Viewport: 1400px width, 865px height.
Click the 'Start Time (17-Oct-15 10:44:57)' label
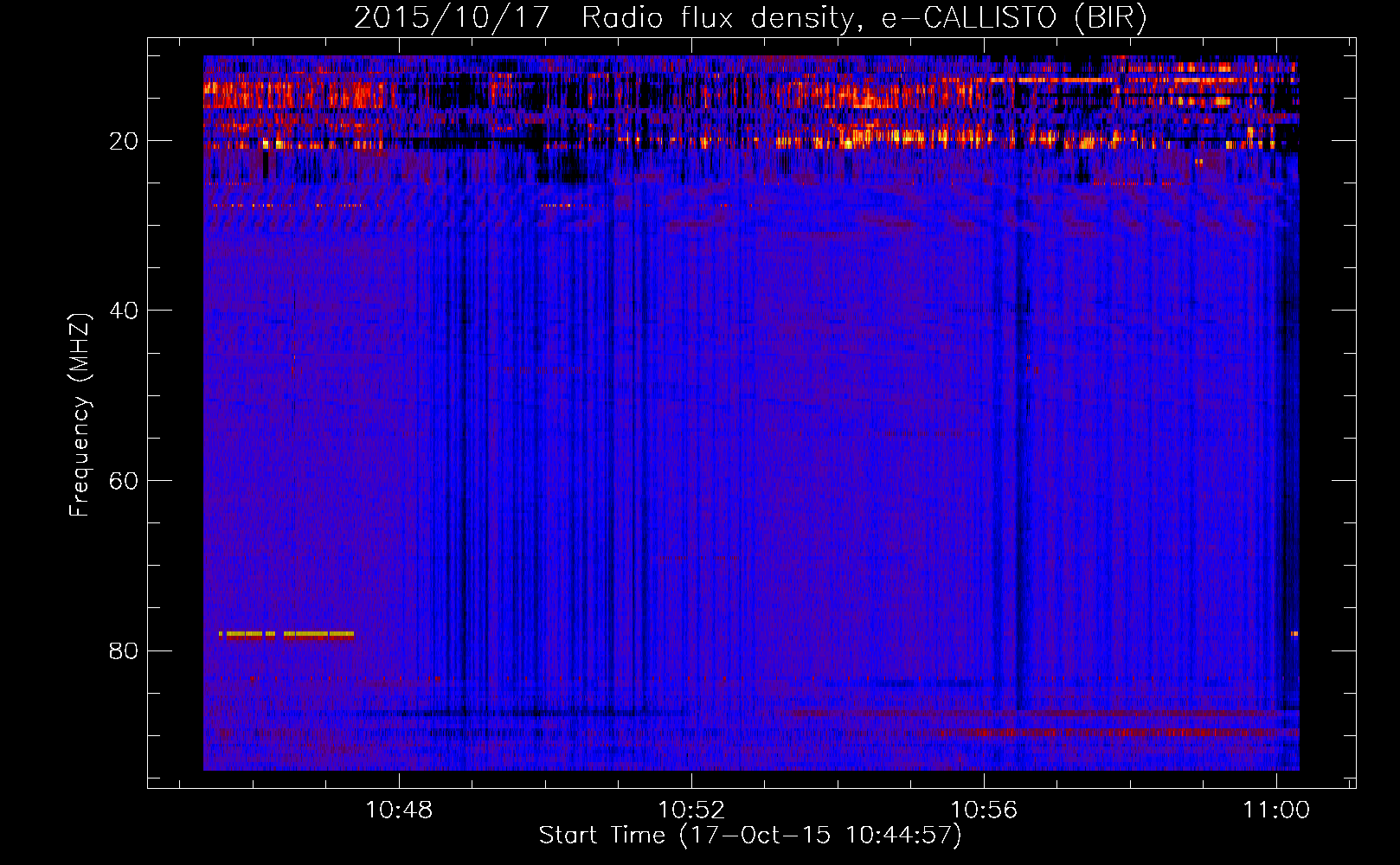[x=750, y=836]
